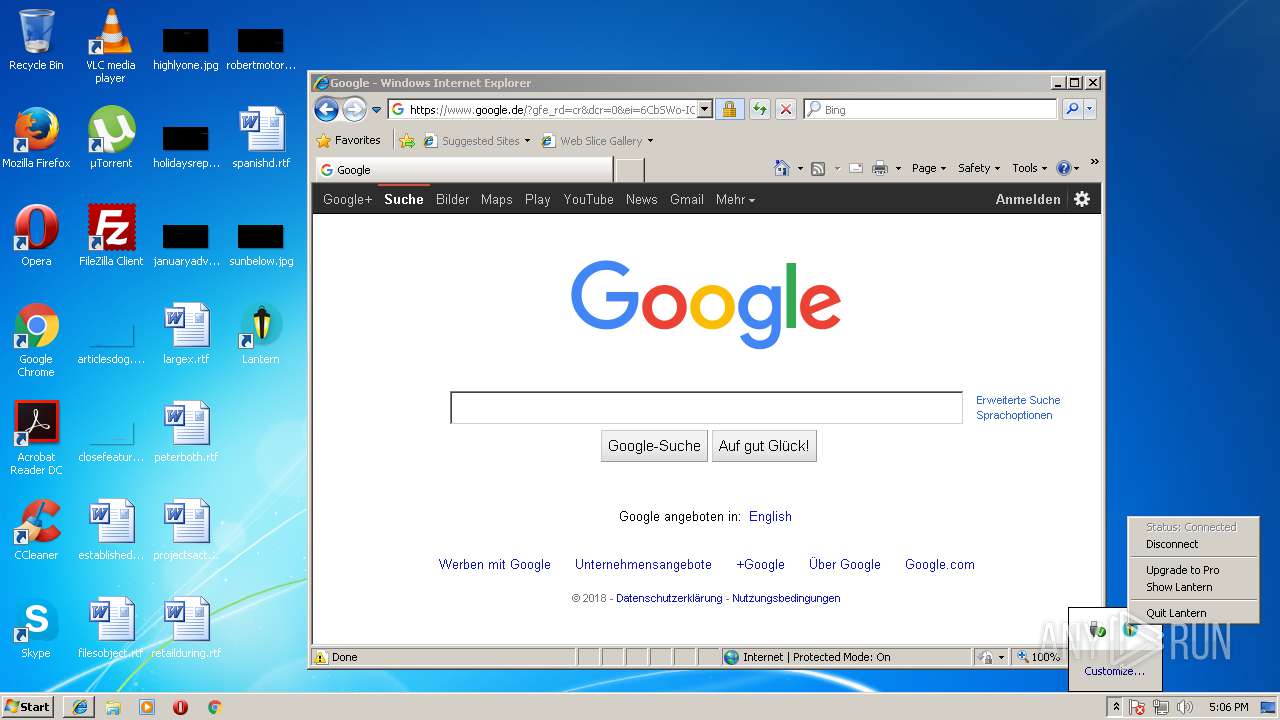
Task: Click Anmelden to sign in
Action: tap(1028, 199)
